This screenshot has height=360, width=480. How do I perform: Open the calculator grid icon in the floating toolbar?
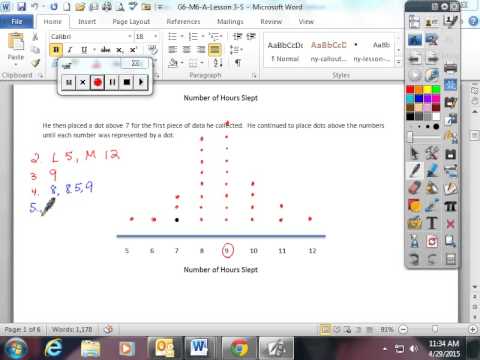pos(450,259)
